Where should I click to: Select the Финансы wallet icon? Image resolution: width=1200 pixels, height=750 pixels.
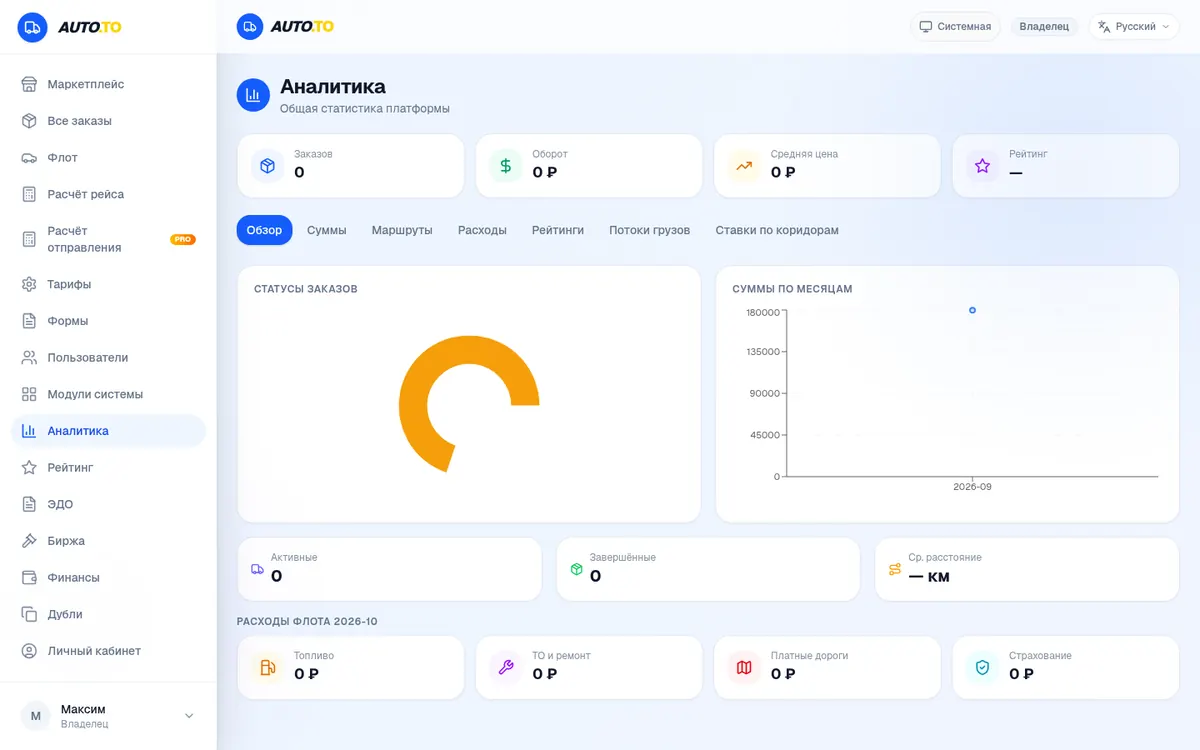click(x=29, y=578)
